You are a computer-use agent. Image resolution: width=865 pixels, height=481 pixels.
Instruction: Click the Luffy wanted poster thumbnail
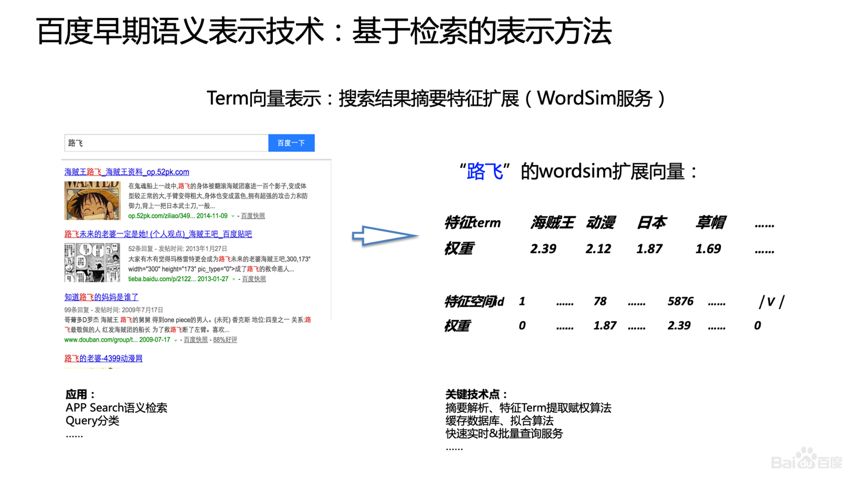(x=92, y=200)
